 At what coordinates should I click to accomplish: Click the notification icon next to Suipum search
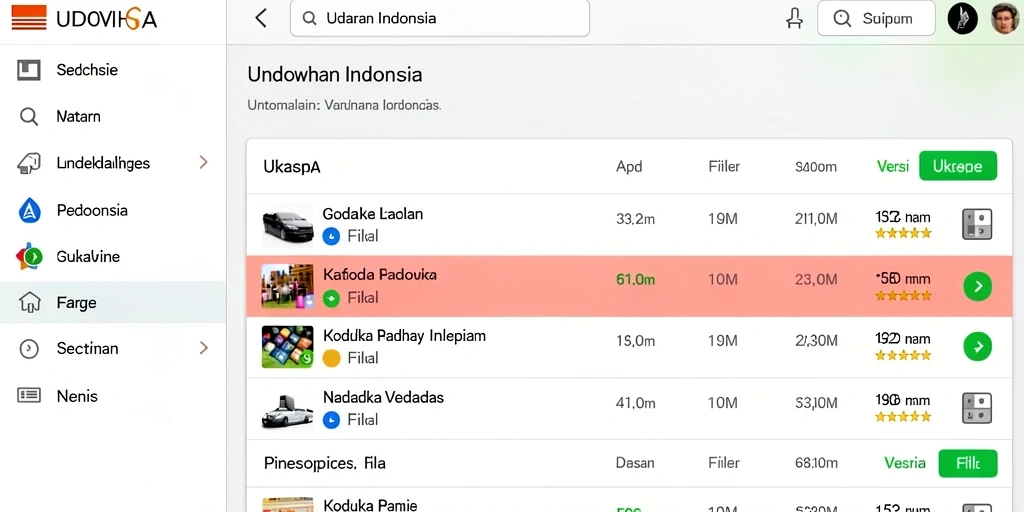pyautogui.click(x=794, y=18)
